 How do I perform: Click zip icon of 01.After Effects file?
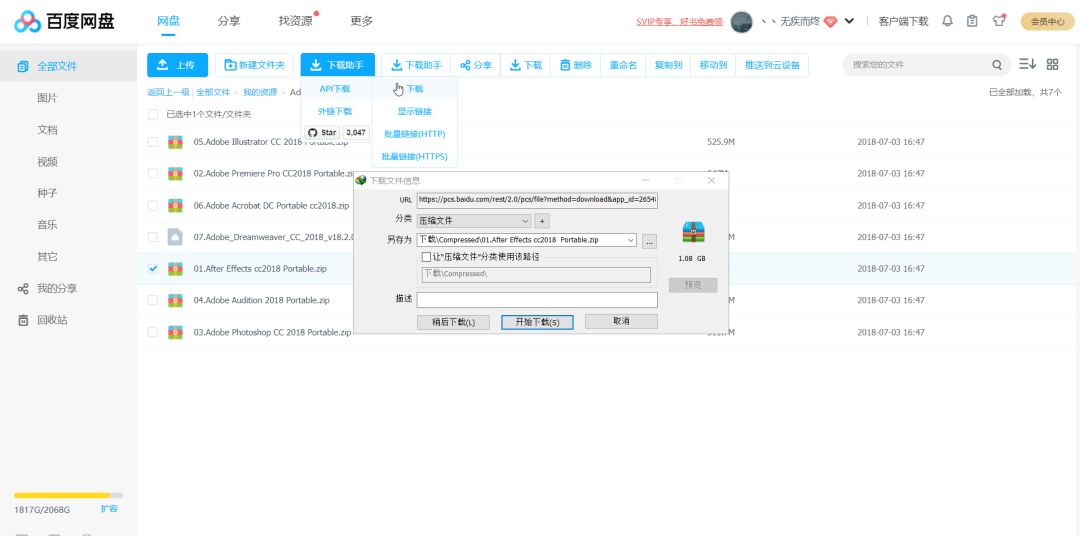(x=175, y=269)
